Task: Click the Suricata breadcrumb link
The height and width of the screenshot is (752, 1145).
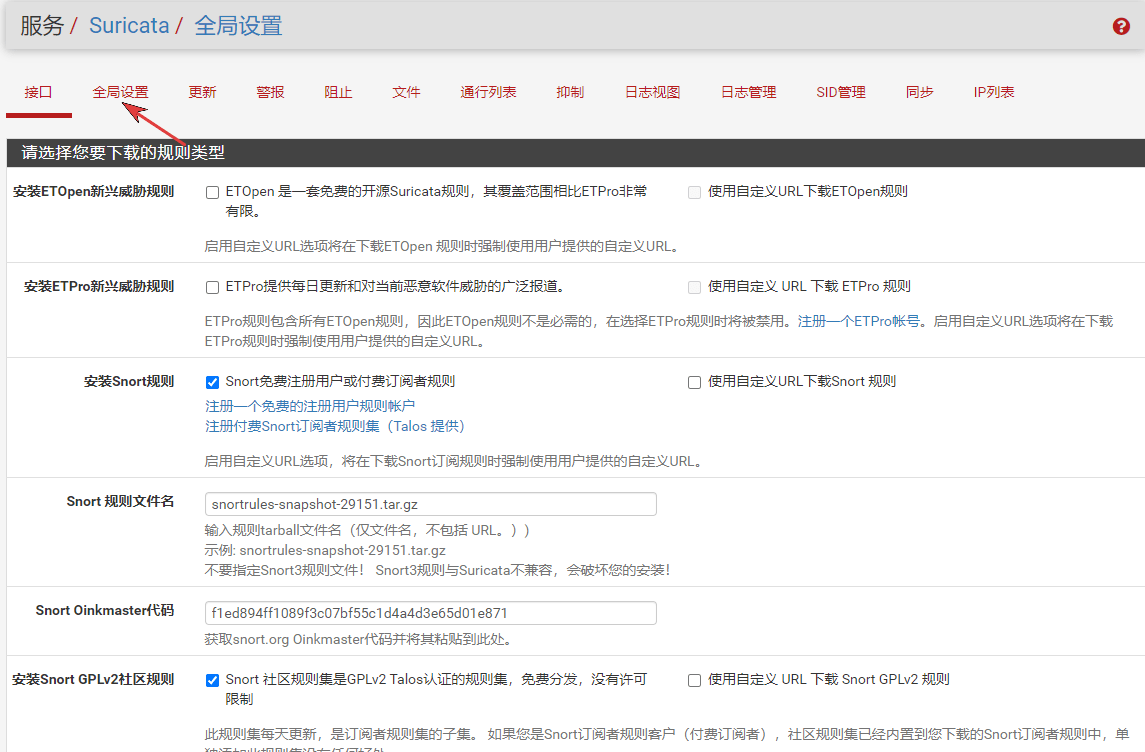Action: [x=129, y=26]
